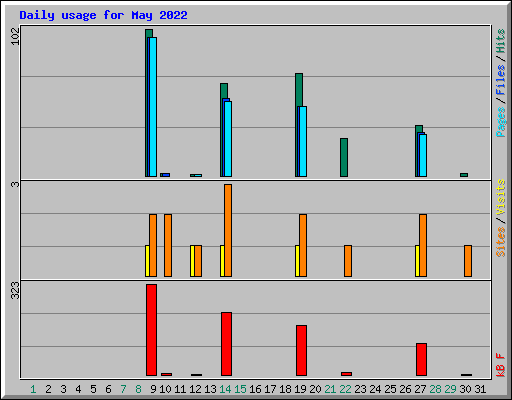Screen dimensions: 512x400
Task: Select the orange Sites bar for day 30
Action: (x=468, y=261)
